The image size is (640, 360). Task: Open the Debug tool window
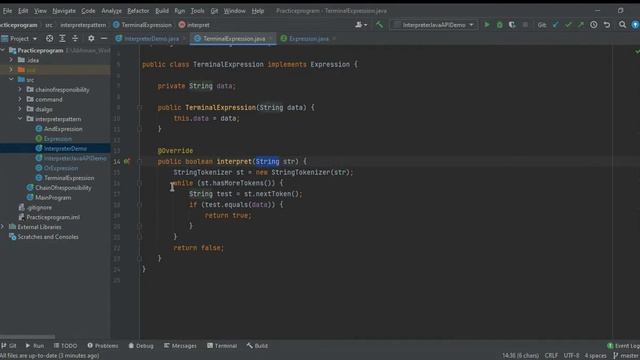click(x=141, y=346)
